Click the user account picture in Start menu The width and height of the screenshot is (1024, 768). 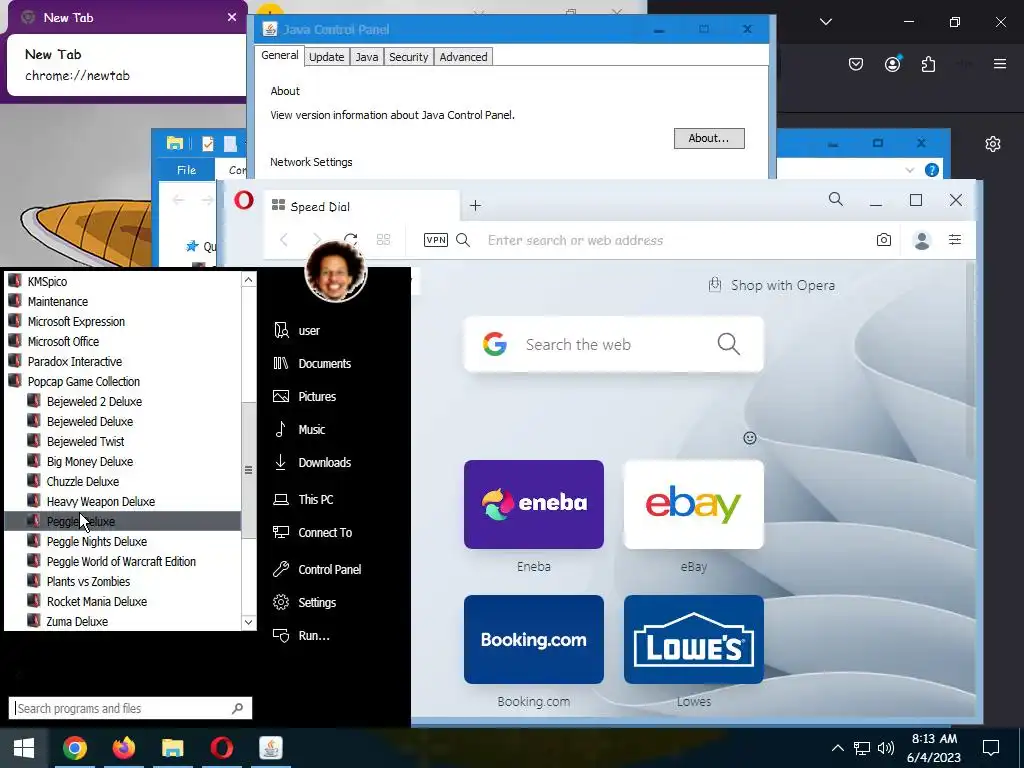click(x=336, y=270)
